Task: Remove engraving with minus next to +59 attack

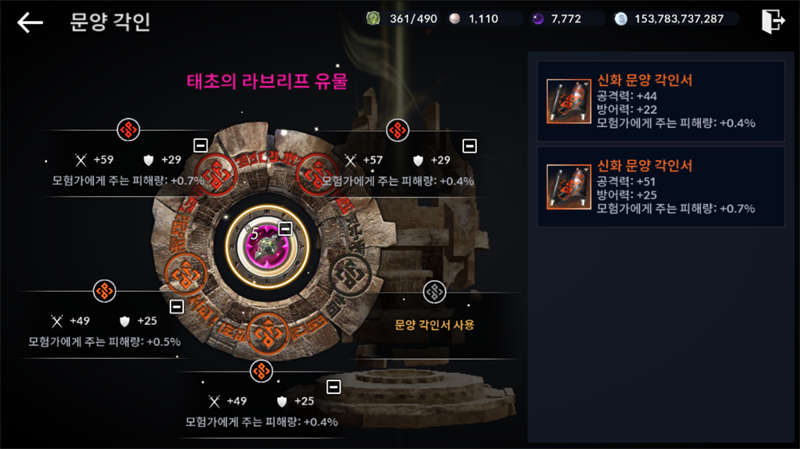Action: click(201, 145)
